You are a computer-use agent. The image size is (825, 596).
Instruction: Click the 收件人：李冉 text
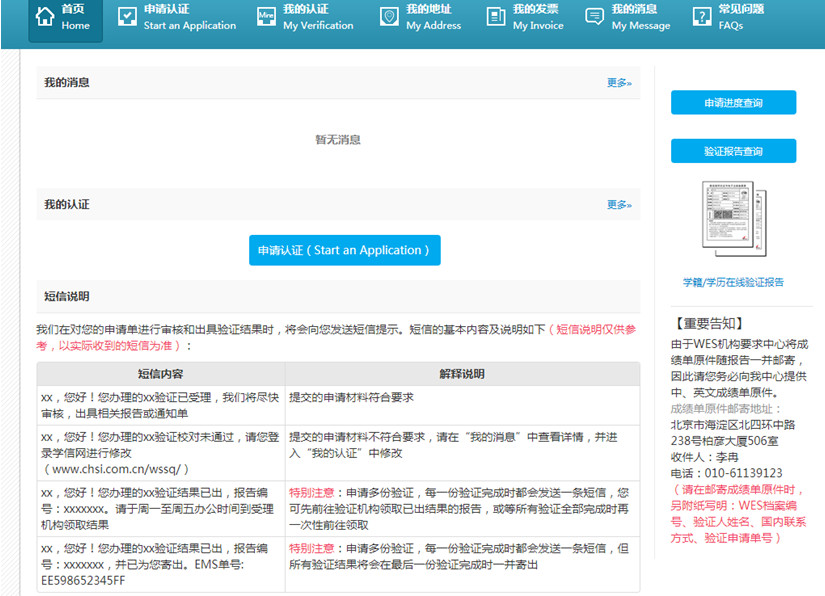(705, 457)
